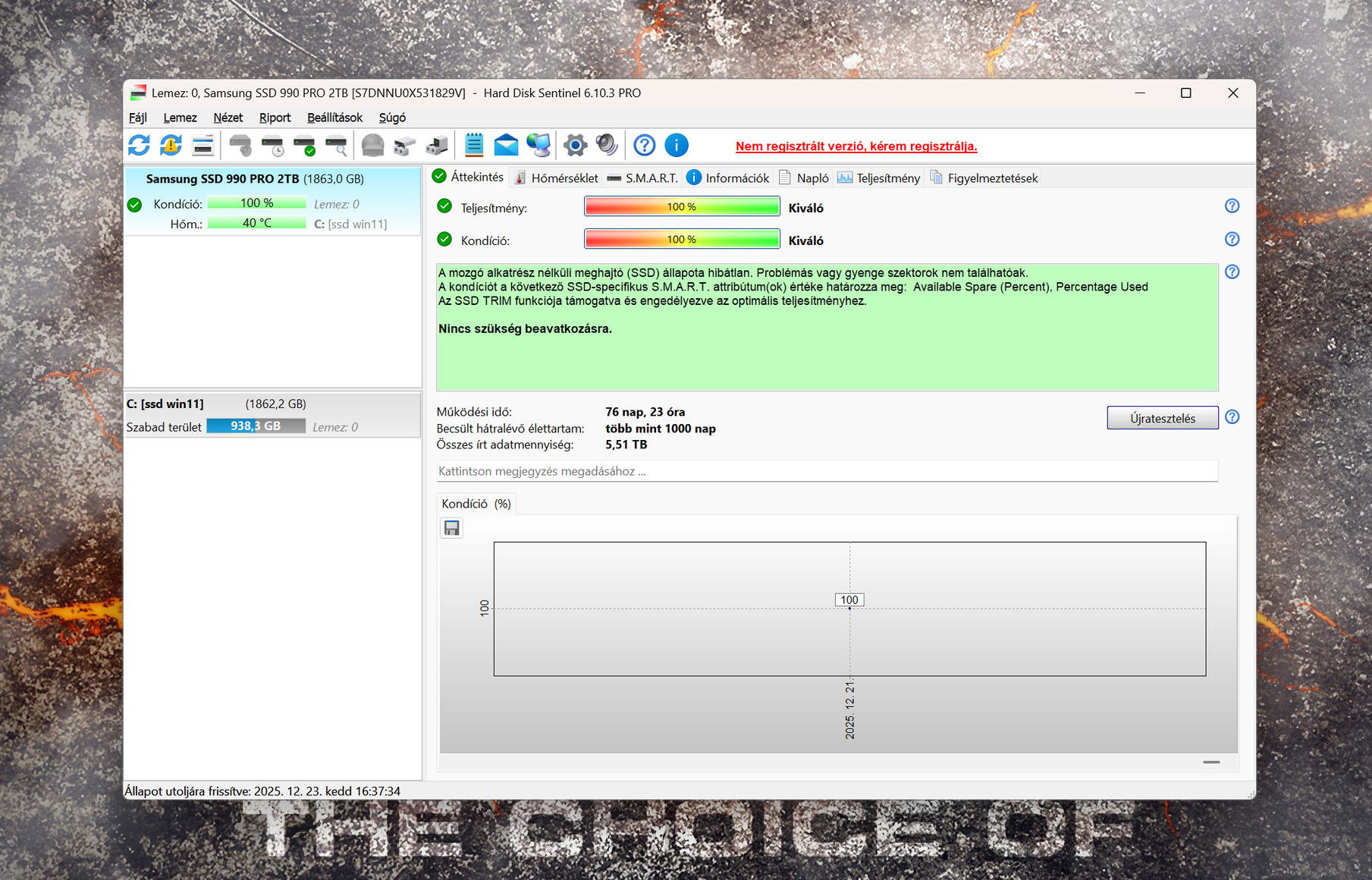Switch to the Hőmérséklet tab
This screenshot has height=880, width=1372.
click(556, 178)
